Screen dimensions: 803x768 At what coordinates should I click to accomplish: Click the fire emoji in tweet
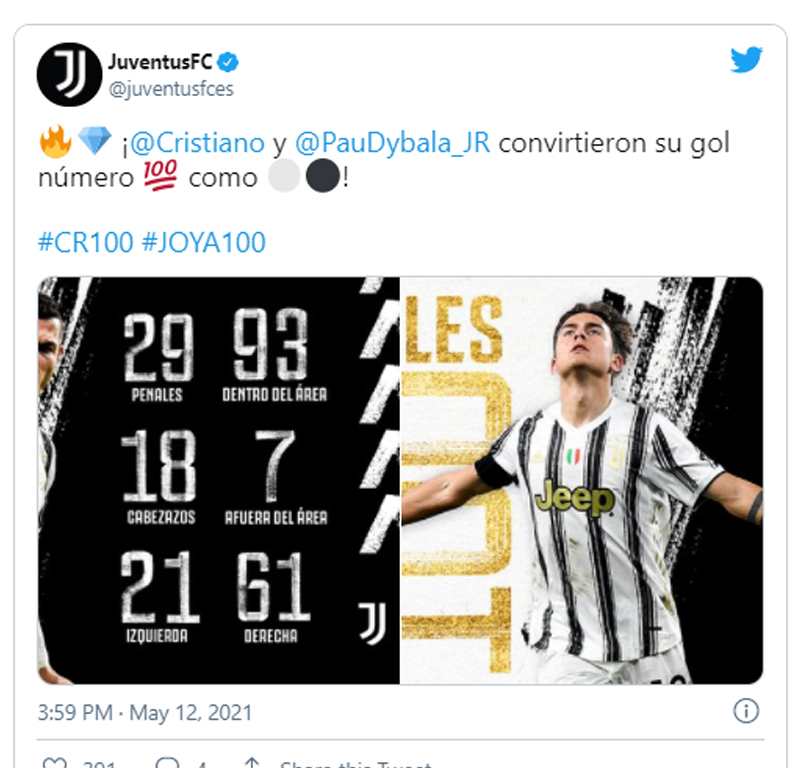(x=55, y=141)
